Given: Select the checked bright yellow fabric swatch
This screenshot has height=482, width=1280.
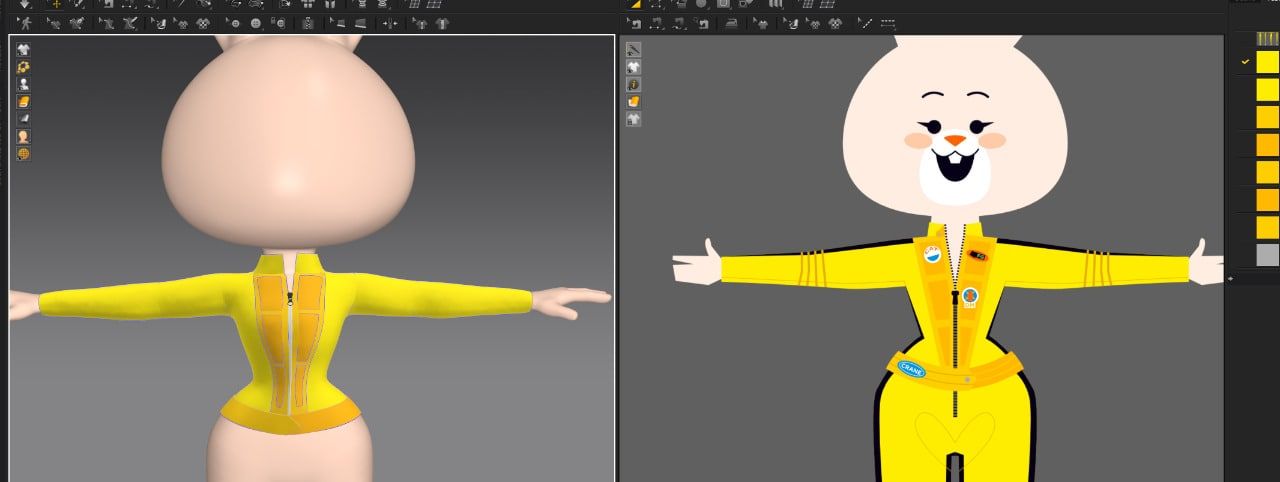Looking at the screenshot, I should click(1267, 62).
